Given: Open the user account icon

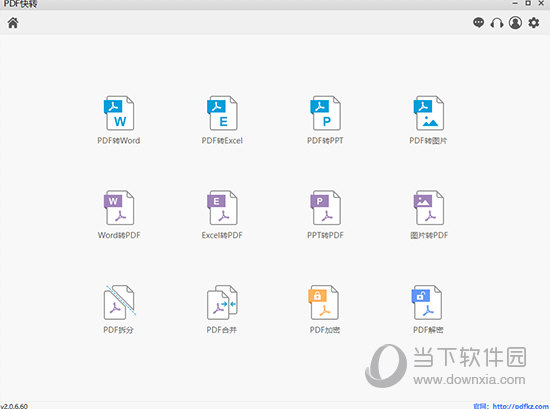Looking at the screenshot, I should coord(515,23).
